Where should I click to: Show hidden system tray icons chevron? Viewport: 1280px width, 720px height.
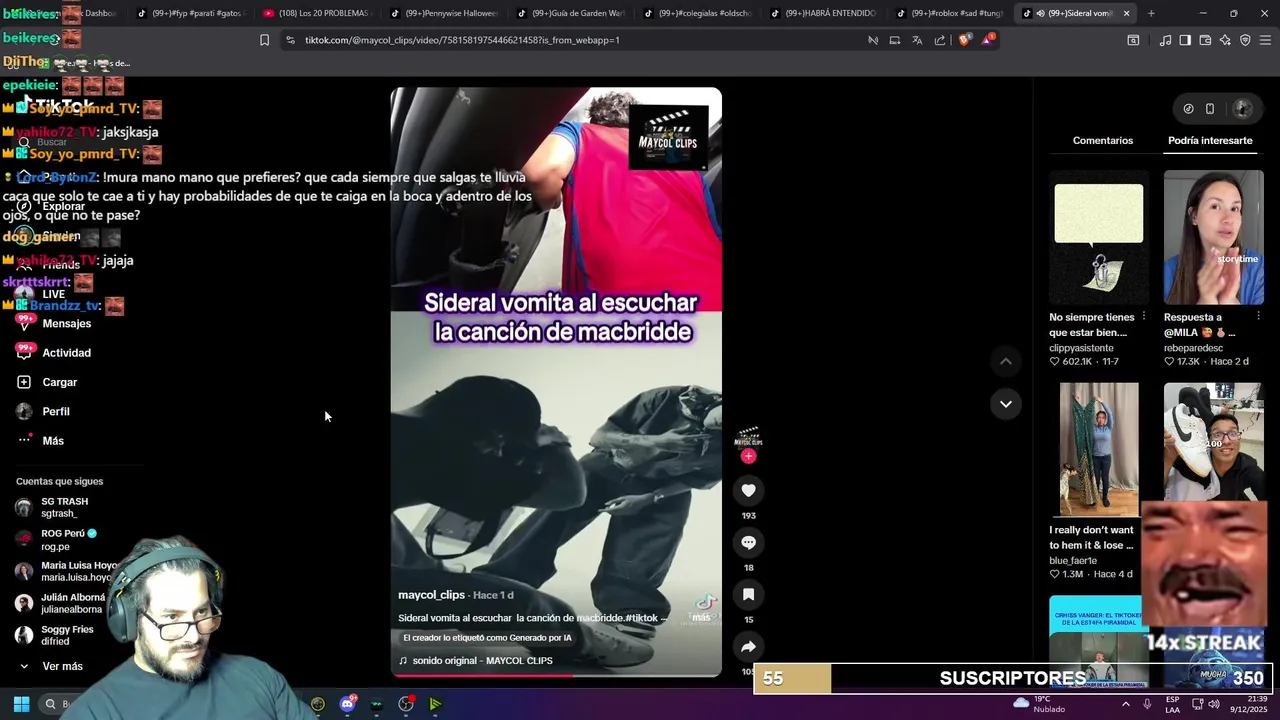pyautogui.click(x=1126, y=704)
